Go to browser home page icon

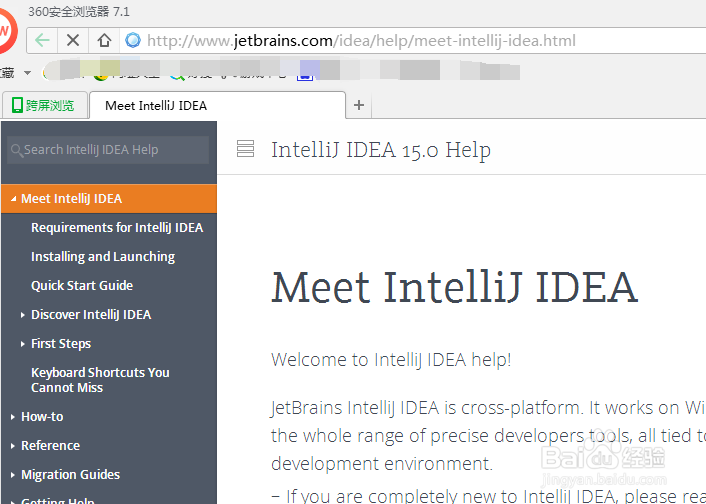[x=104, y=41]
